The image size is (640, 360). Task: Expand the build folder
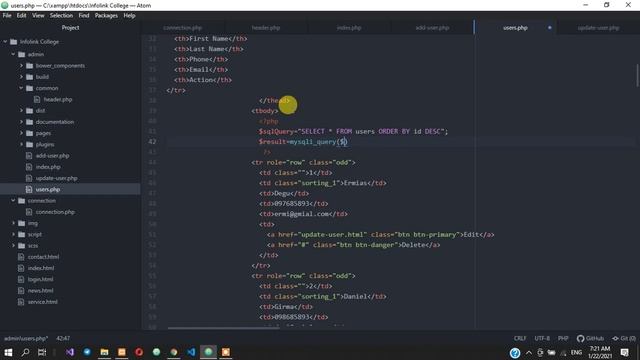(x=21, y=77)
